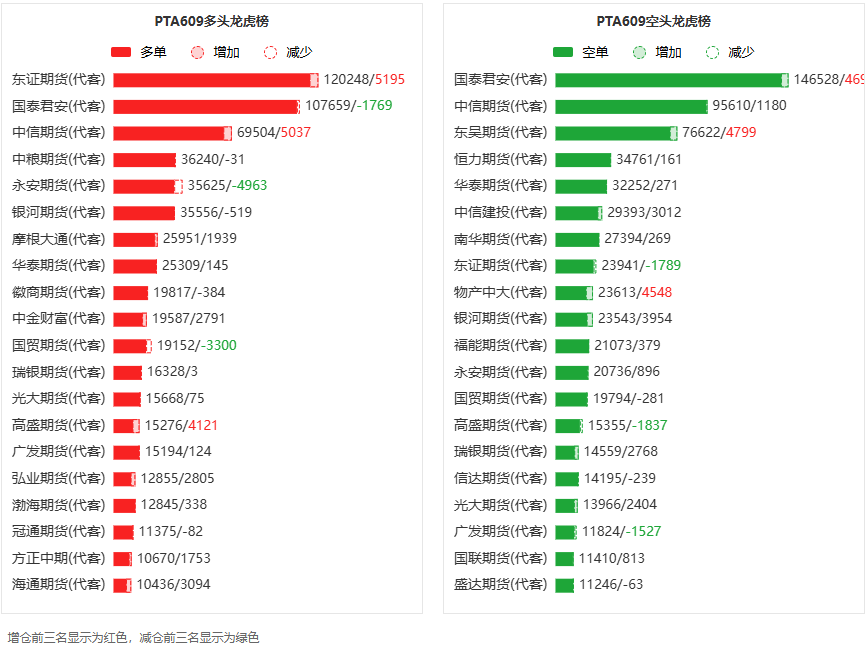Viewport: 868px width, 654px height.
Task: Select the 国泰君安(代客) green short bar
Action: (672, 80)
